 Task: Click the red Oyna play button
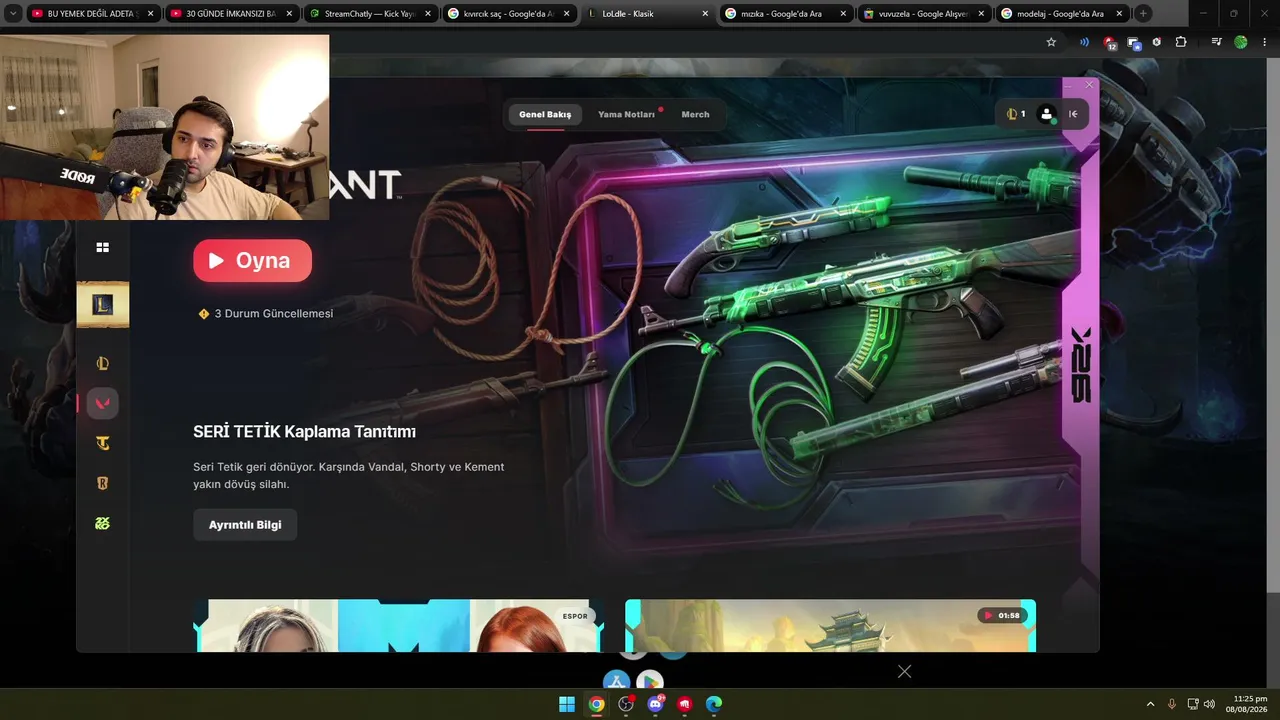252,260
